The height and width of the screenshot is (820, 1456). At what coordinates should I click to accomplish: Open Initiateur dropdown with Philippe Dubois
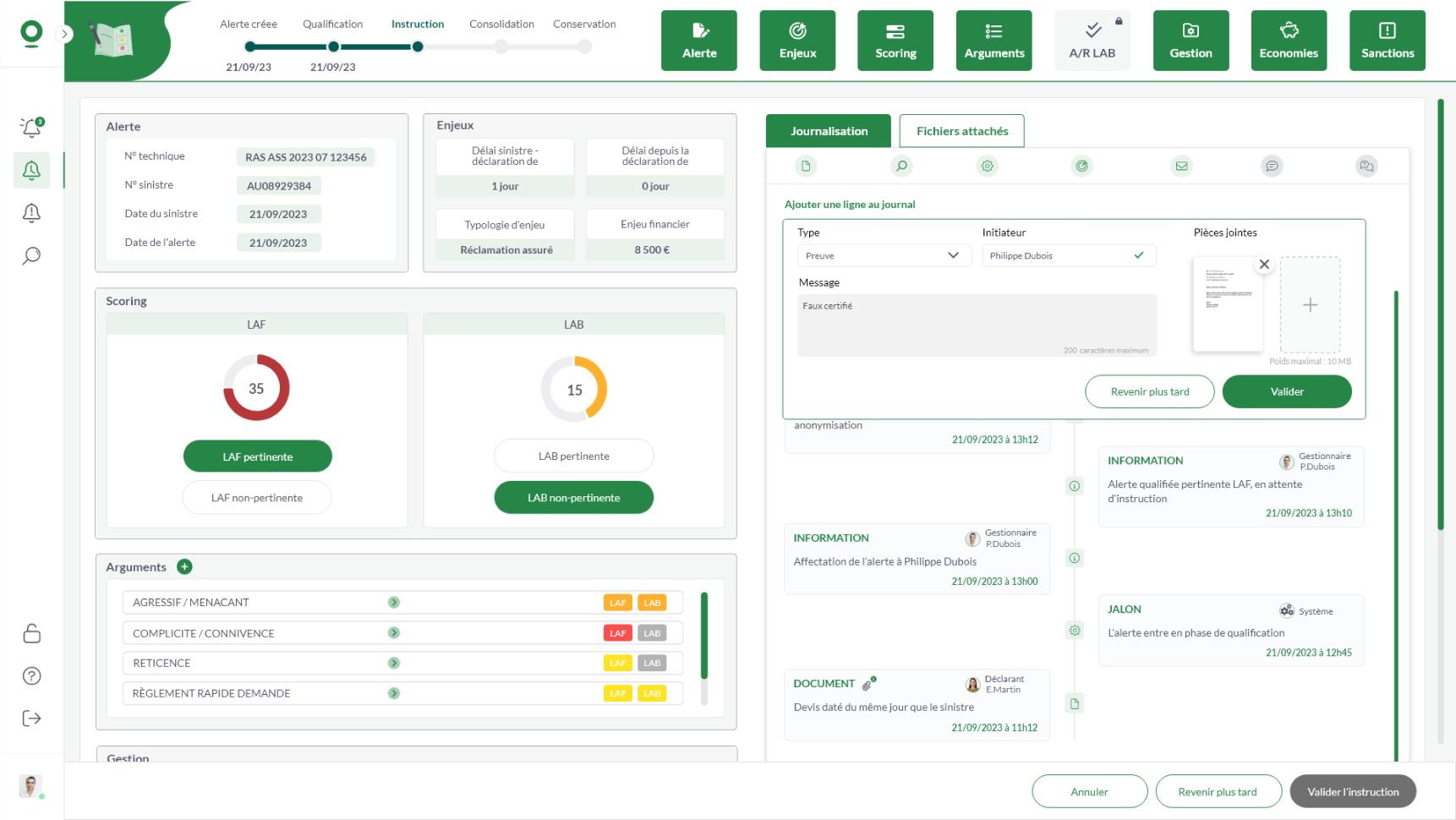click(1068, 255)
